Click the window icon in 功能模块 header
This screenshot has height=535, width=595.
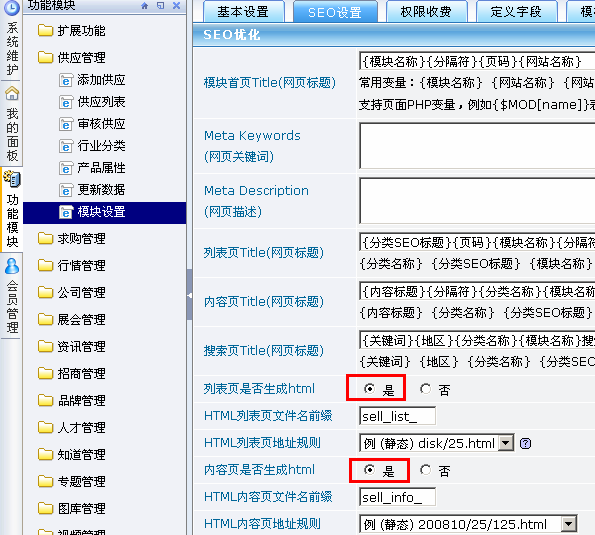161,6
